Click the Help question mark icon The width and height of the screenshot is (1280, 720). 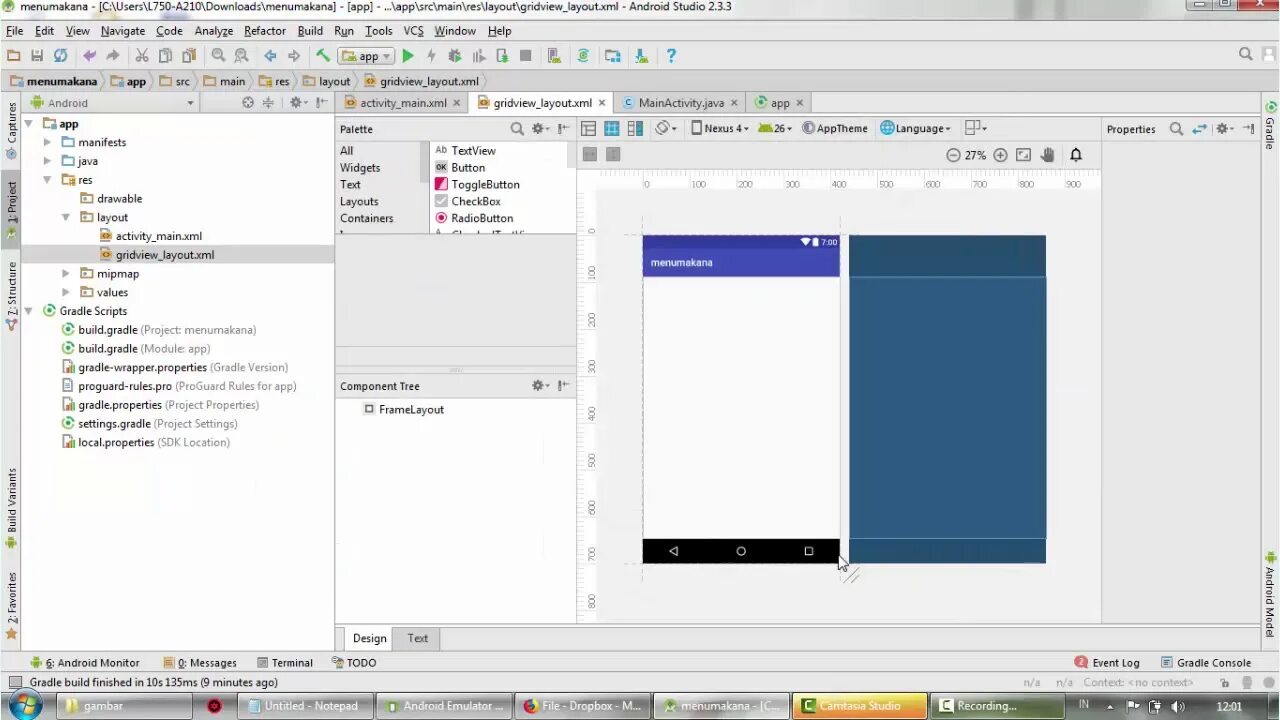pyautogui.click(x=671, y=56)
